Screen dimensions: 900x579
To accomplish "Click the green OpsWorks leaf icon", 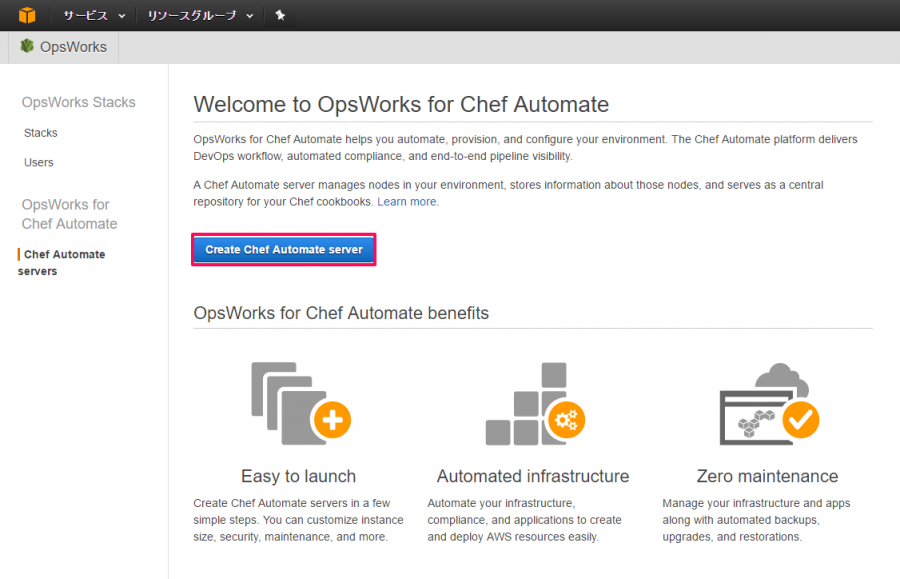I will (x=27, y=46).
